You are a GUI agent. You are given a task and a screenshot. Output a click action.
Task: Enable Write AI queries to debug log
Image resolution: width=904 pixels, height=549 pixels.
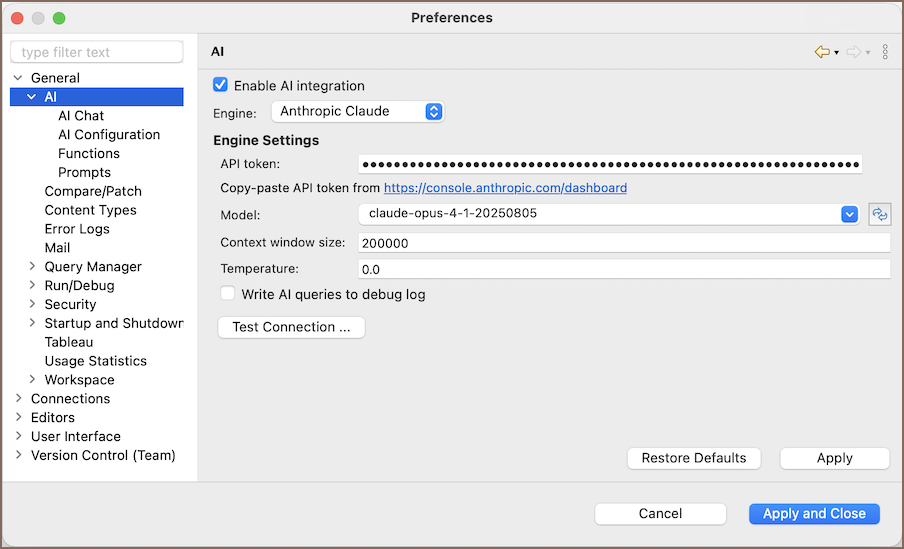point(228,294)
